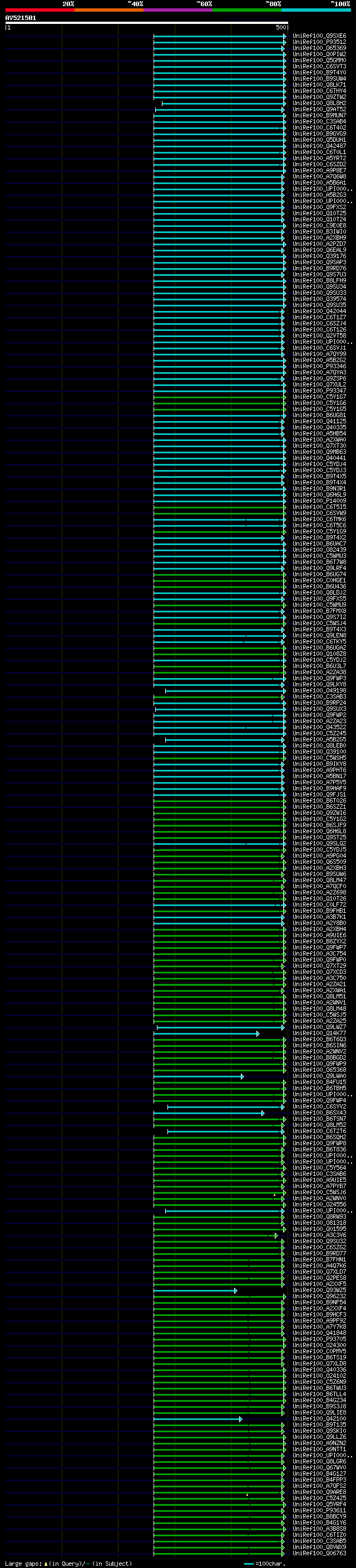Select label UniRef100_Q9SKI0
Image resolution: width=356 pixels, height=1568 pixels.
[319, 1431]
